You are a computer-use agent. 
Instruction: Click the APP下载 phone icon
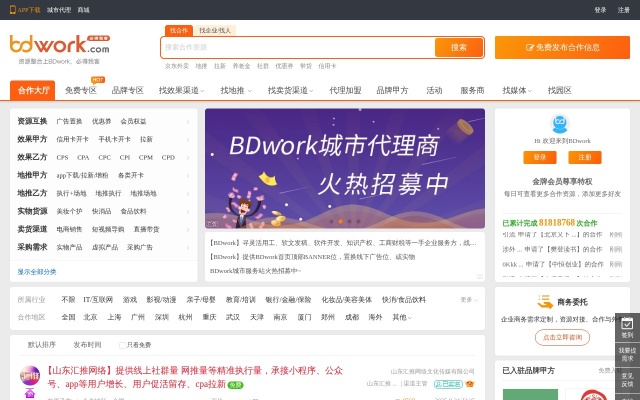point(14,9)
